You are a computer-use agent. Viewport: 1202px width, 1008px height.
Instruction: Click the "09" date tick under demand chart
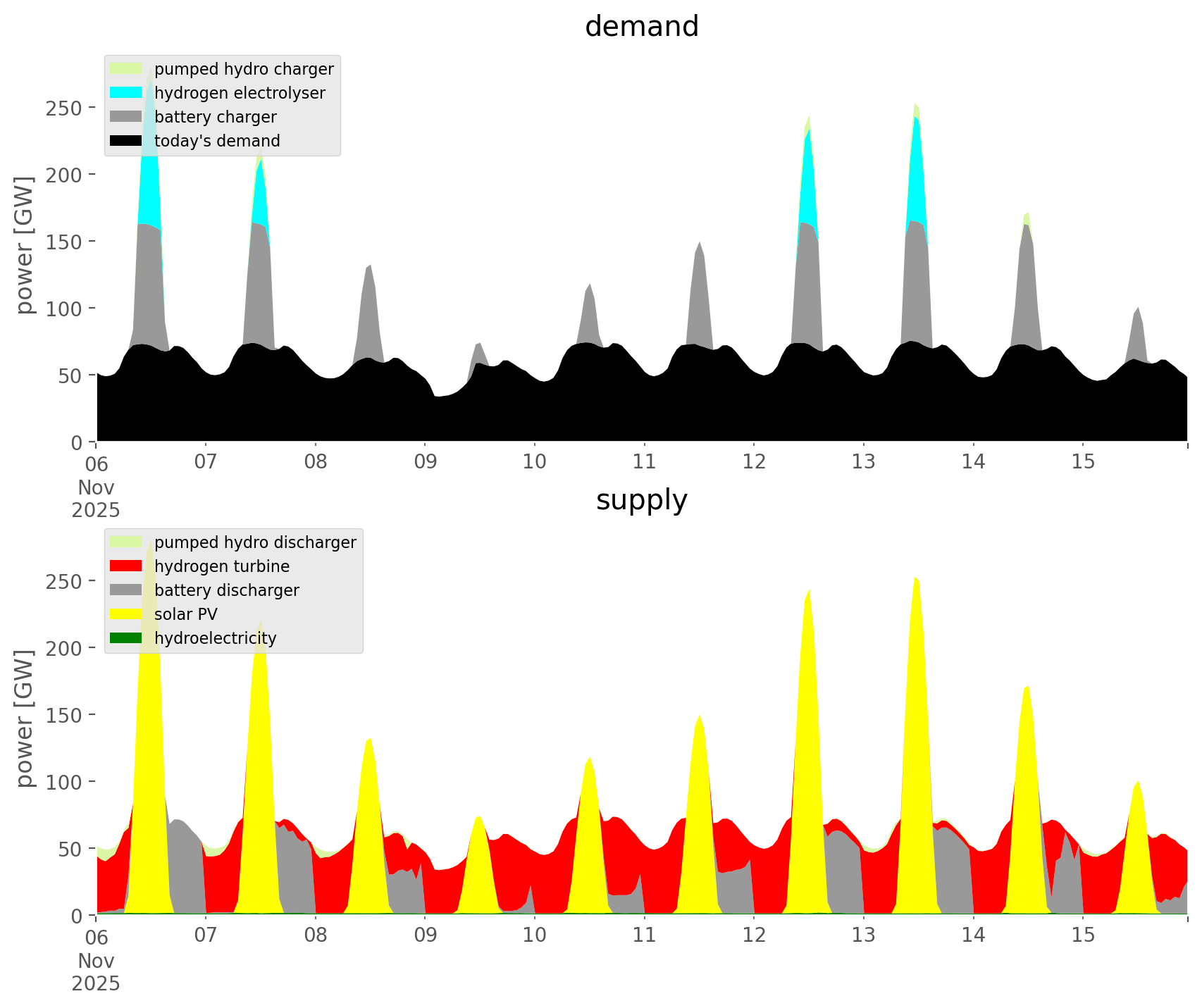[425, 462]
